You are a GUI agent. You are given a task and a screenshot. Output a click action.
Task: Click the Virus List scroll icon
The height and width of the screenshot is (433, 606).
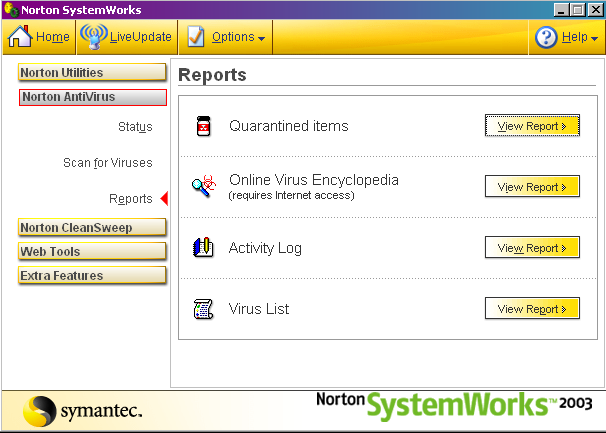[203, 309]
